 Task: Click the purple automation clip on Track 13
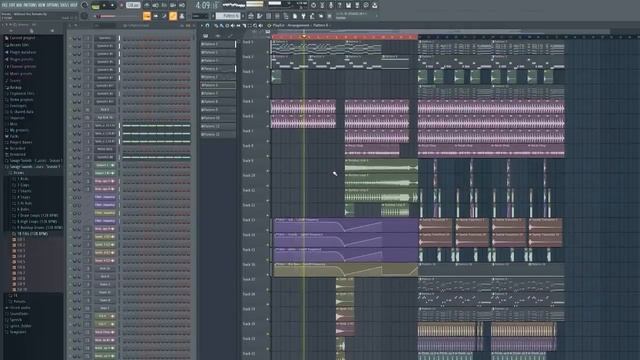(x=345, y=226)
